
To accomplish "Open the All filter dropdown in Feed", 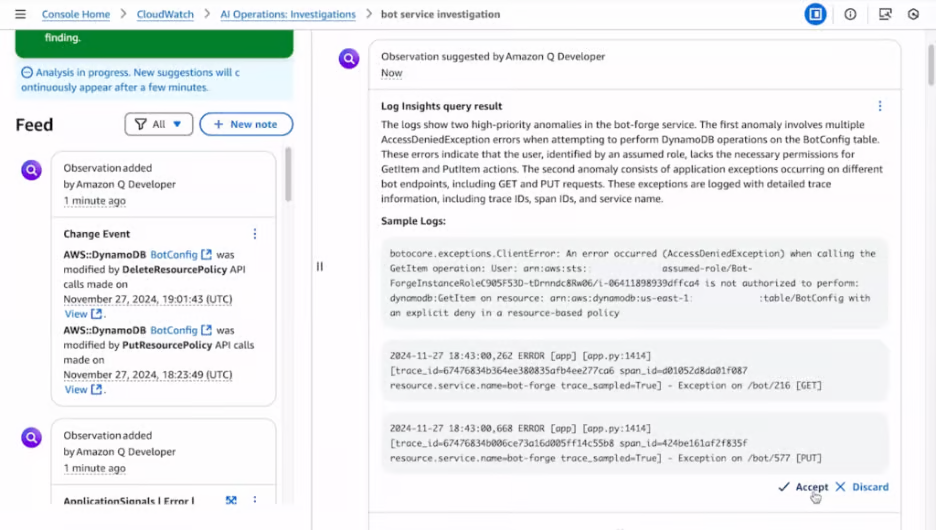I will tap(158, 124).
